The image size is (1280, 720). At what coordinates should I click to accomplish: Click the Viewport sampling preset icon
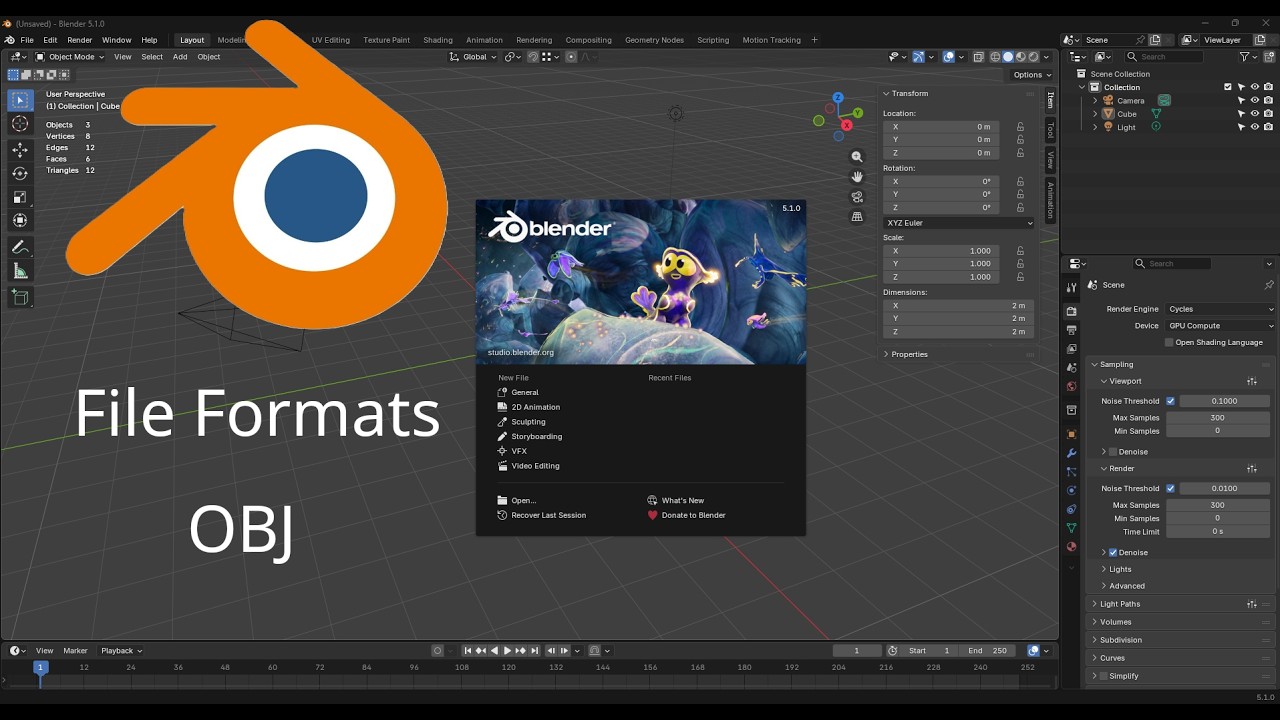tap(1252, 381)
